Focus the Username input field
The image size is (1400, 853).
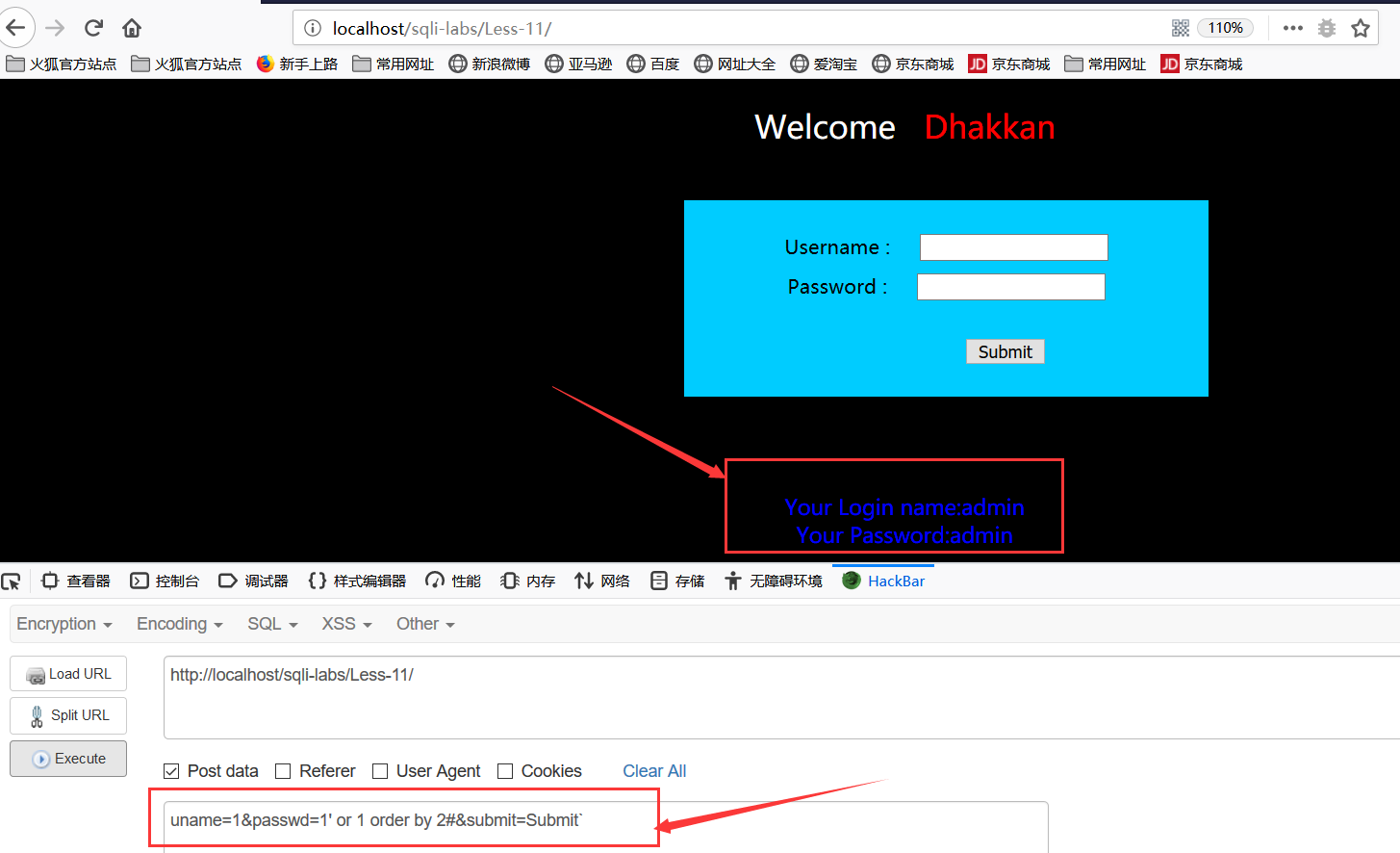[x=1013, y=247]
